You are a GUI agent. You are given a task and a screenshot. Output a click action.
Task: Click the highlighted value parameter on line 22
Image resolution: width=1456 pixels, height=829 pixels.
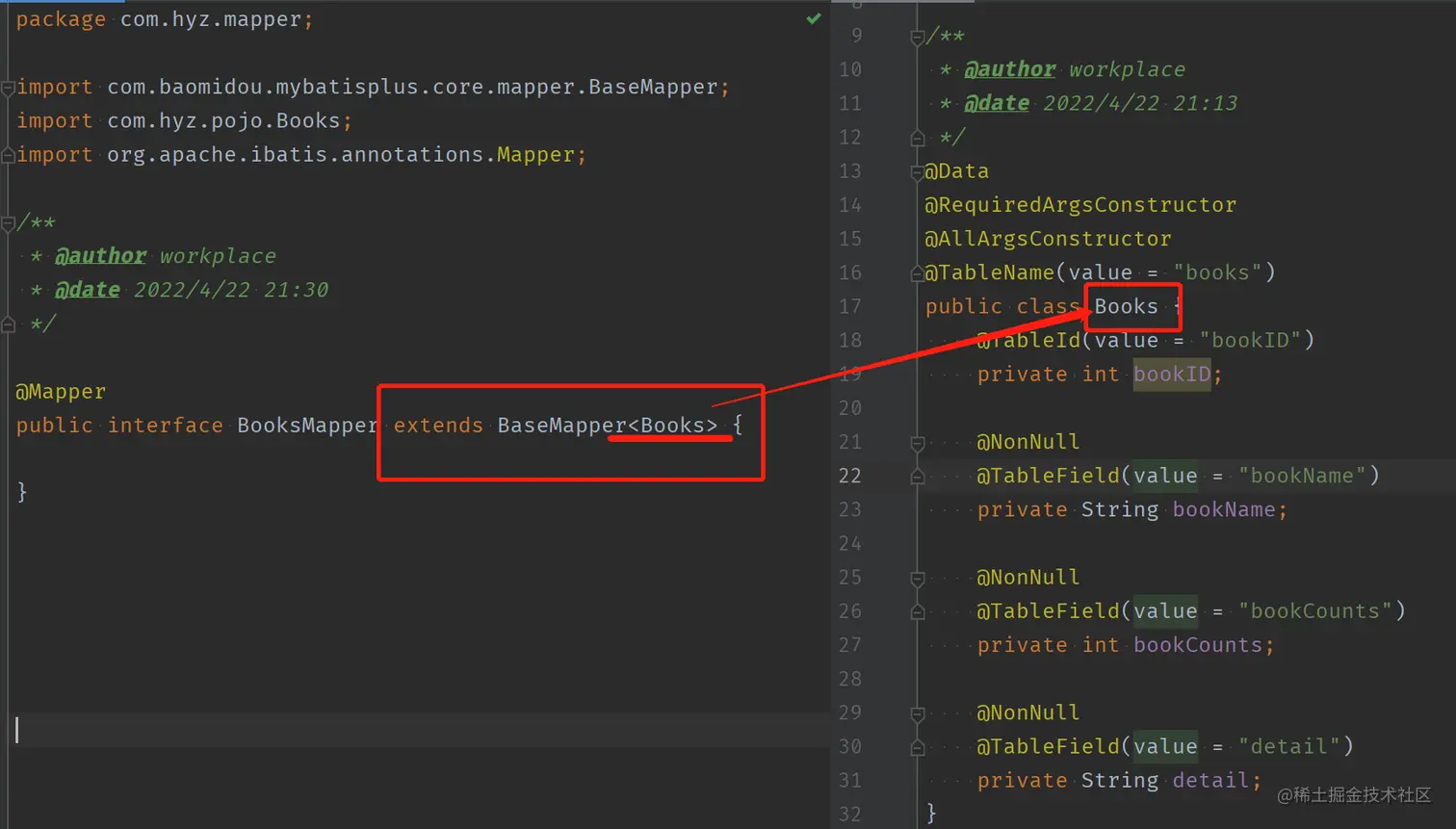(x=1165, y=476)
